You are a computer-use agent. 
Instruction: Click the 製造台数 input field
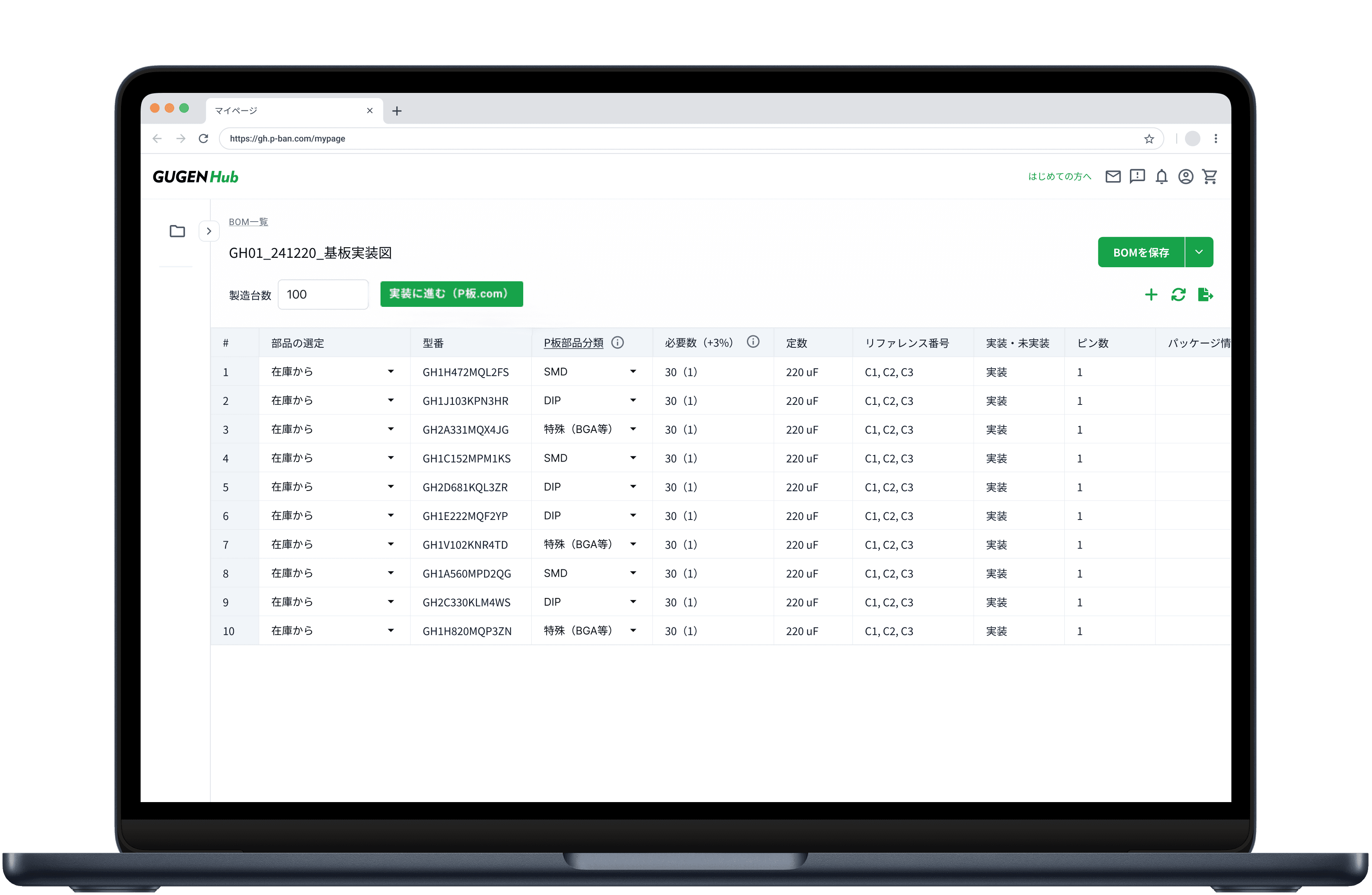coord(323,294)
